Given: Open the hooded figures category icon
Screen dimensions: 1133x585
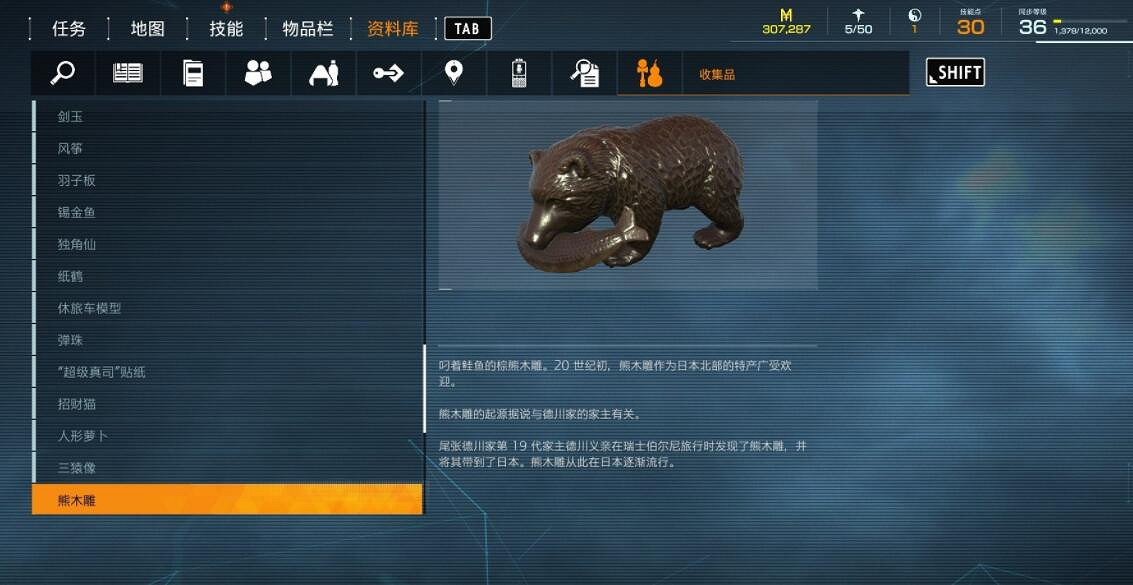Looking at the screenshot, I should pyautogui.click(x=323, y=73).
